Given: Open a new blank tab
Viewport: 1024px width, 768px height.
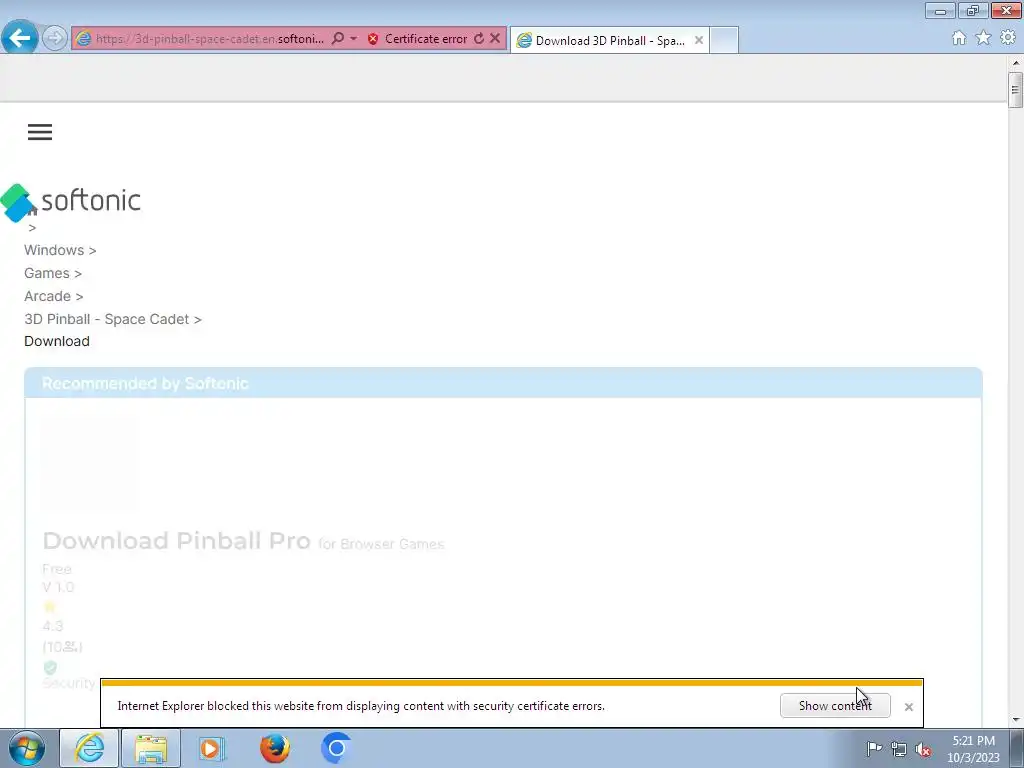Looking at the screenshot, I should tap(724, 40).
